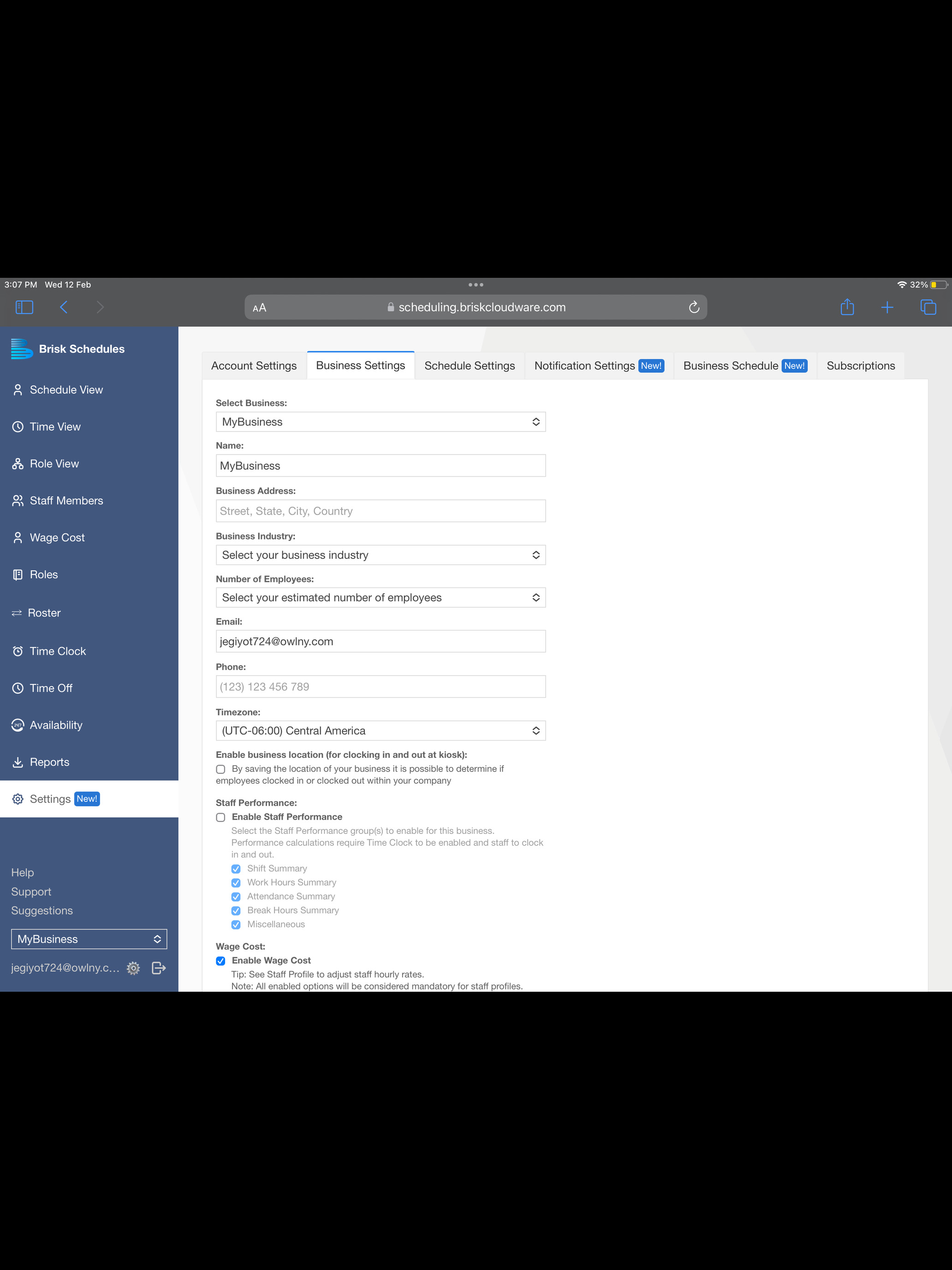Open the Business Schedule tab
The height and width of the screenshot is (1270, 952).
coord(745,366)
